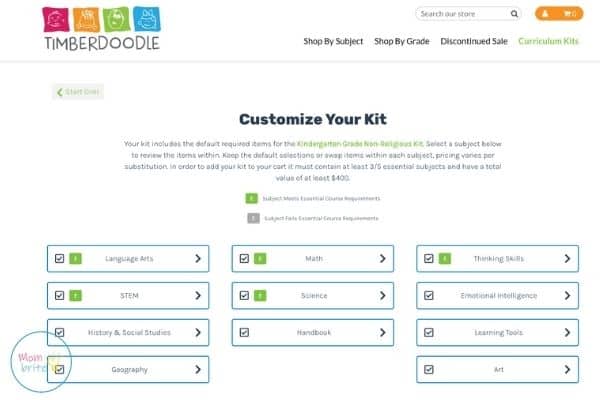Screen dimensions: 600x400
Task: Expand Geography with its chevron
Action: [198, 369]
